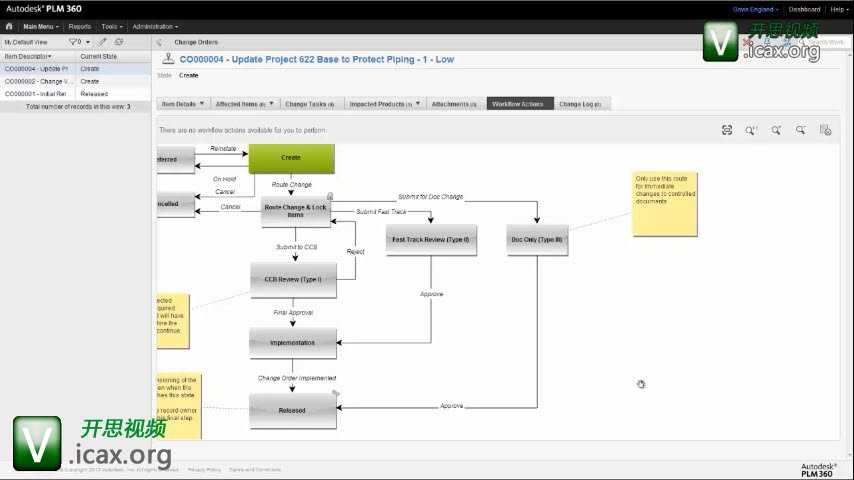Click the Change Orders breadcrumb
The width and height of the screenshot is (854, 480).
[196, 42]
